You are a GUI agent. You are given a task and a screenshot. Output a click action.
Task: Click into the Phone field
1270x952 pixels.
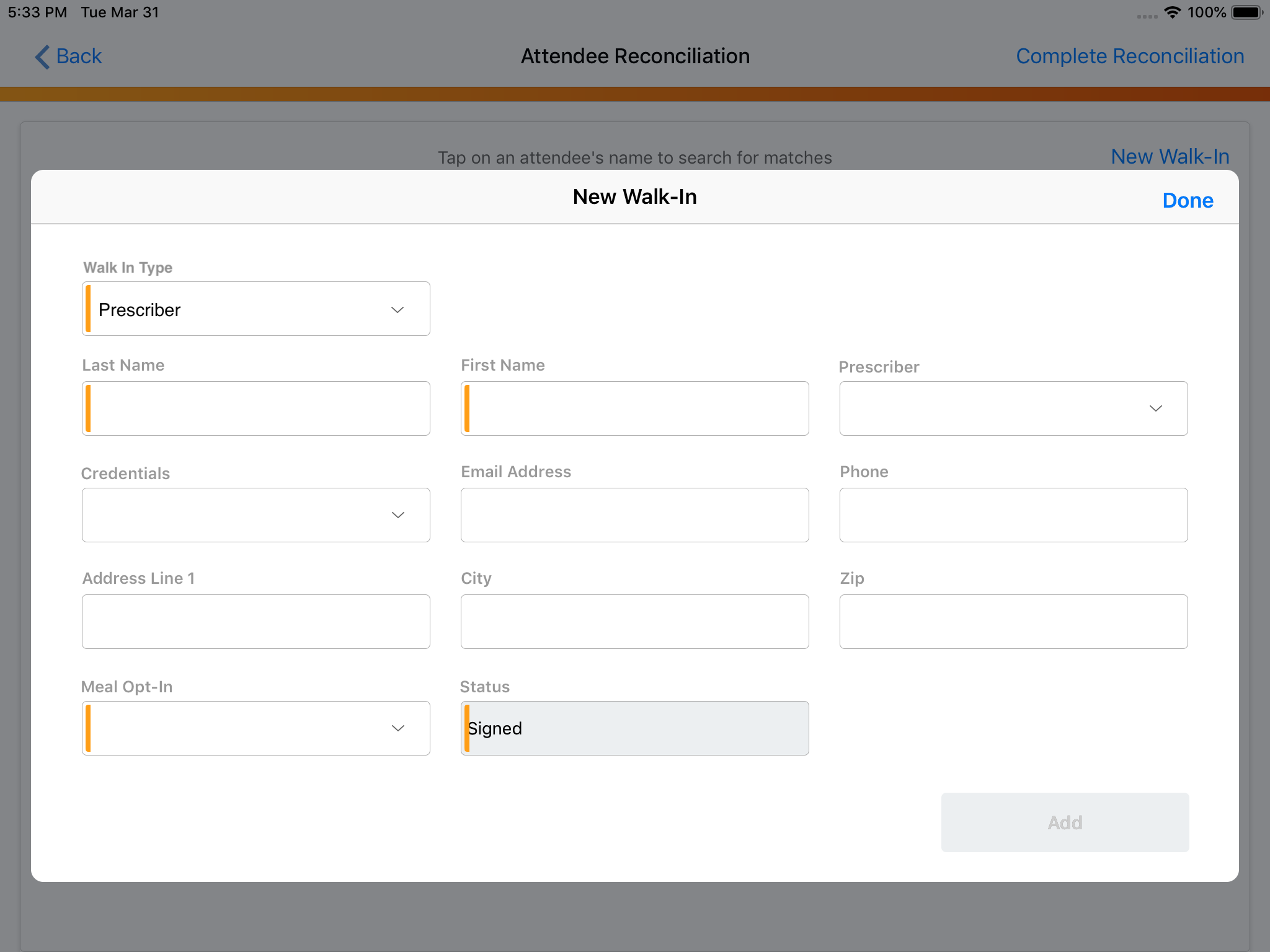click(1013, 515)
